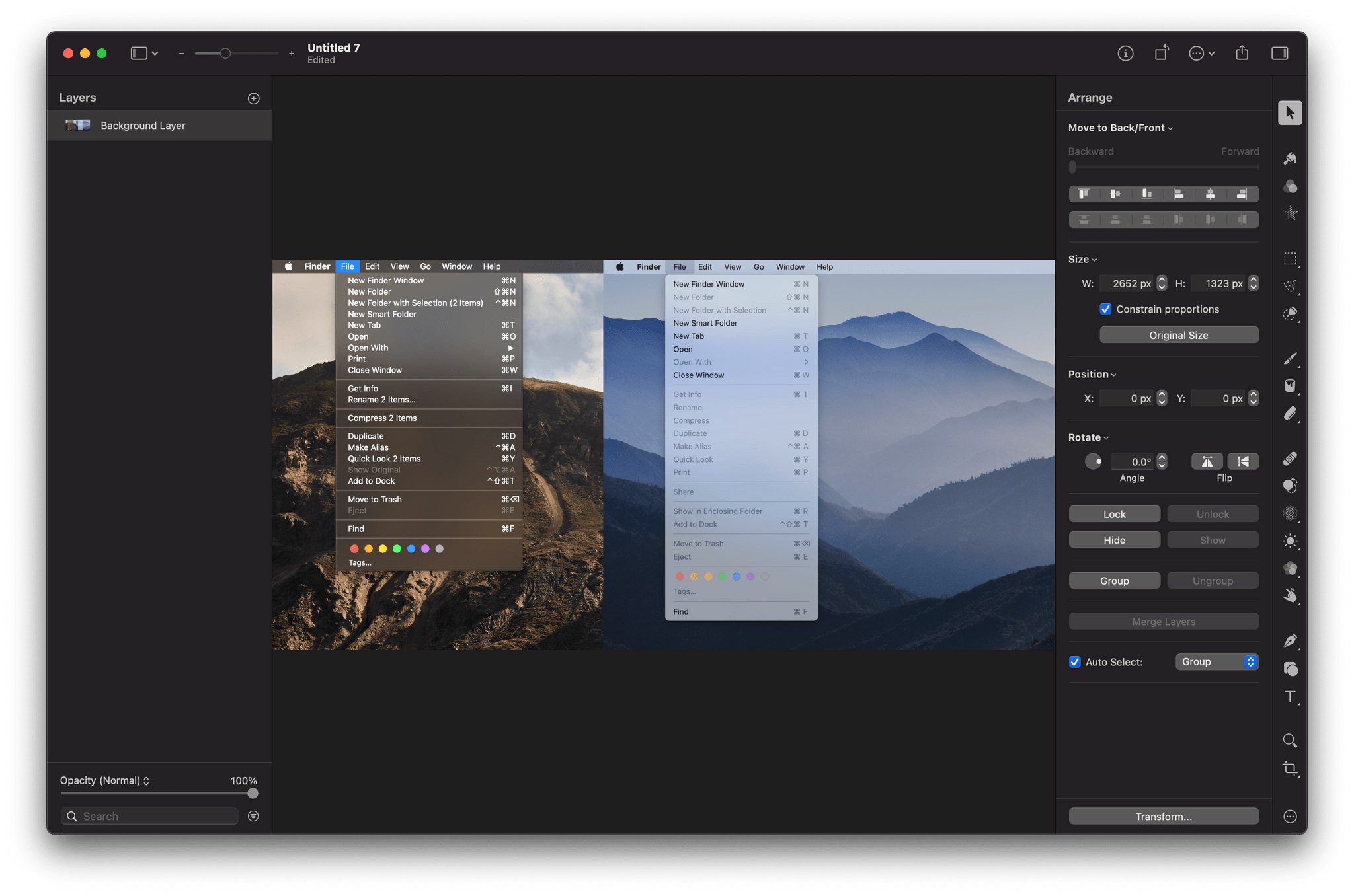This screenshot has height=896, width=1354.
Task: Select the dotted-circle Soften tool
Action: tap(1290, 513)
